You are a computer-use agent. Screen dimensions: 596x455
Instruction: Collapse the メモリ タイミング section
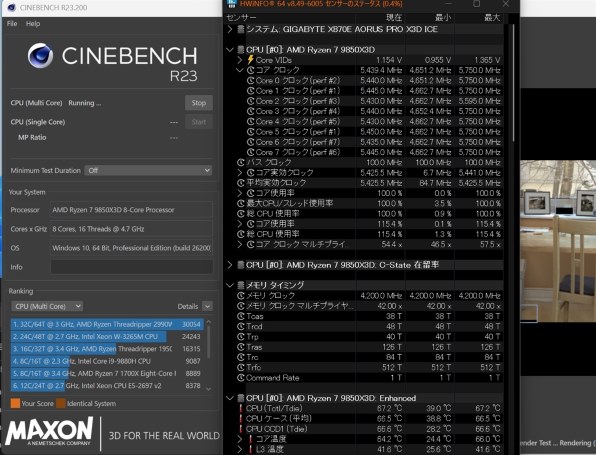(230, 285)
